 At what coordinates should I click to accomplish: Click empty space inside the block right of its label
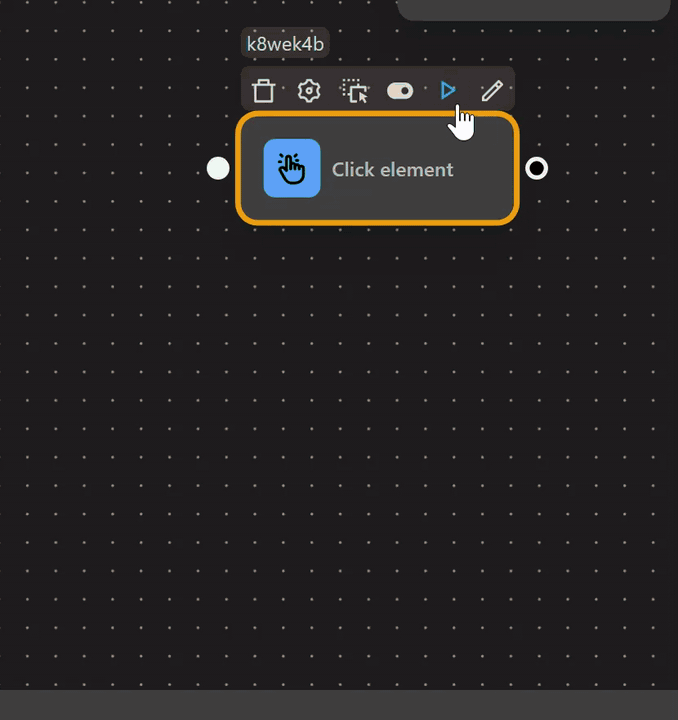[x=483, y=170]
